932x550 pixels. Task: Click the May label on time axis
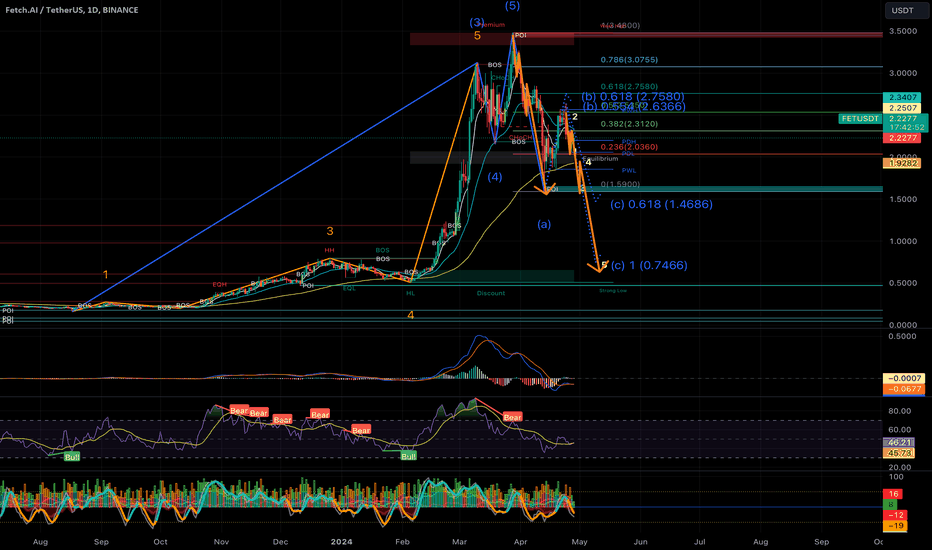click(580, 542)
